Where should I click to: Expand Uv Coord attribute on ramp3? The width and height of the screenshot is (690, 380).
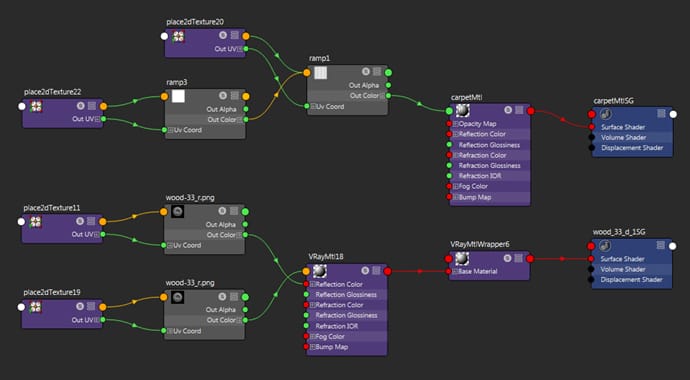pyautogui.click(x=170, y=130)
